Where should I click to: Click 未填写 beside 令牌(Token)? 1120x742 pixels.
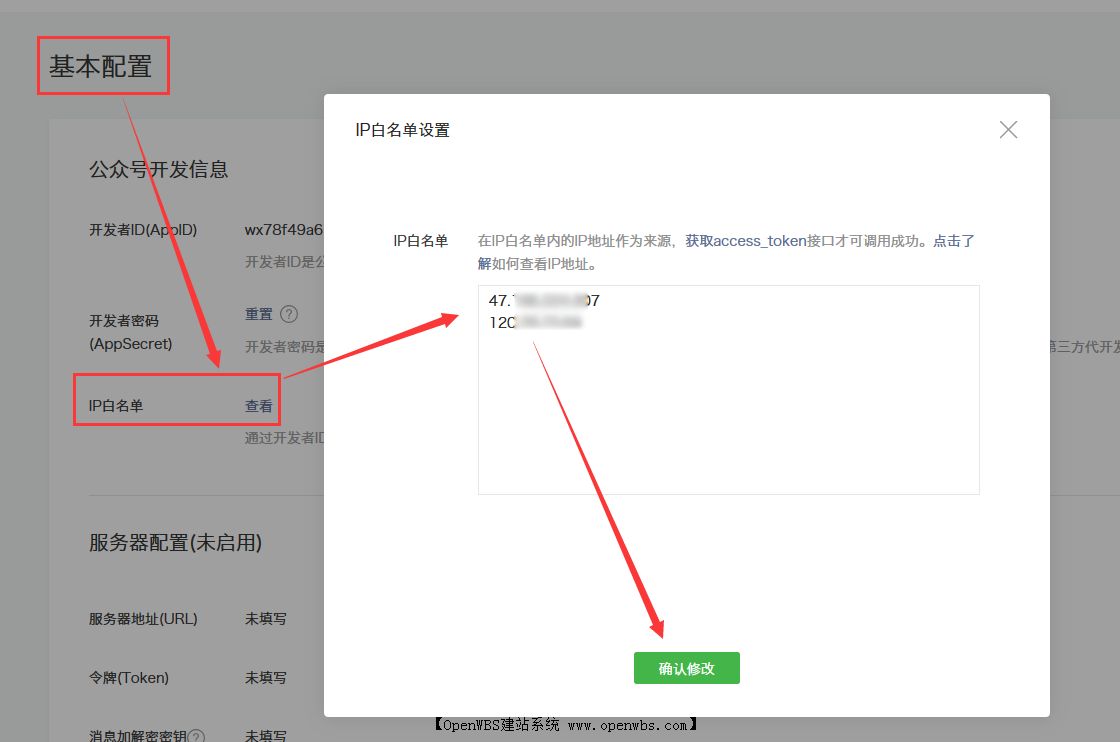tap(264, 677)
